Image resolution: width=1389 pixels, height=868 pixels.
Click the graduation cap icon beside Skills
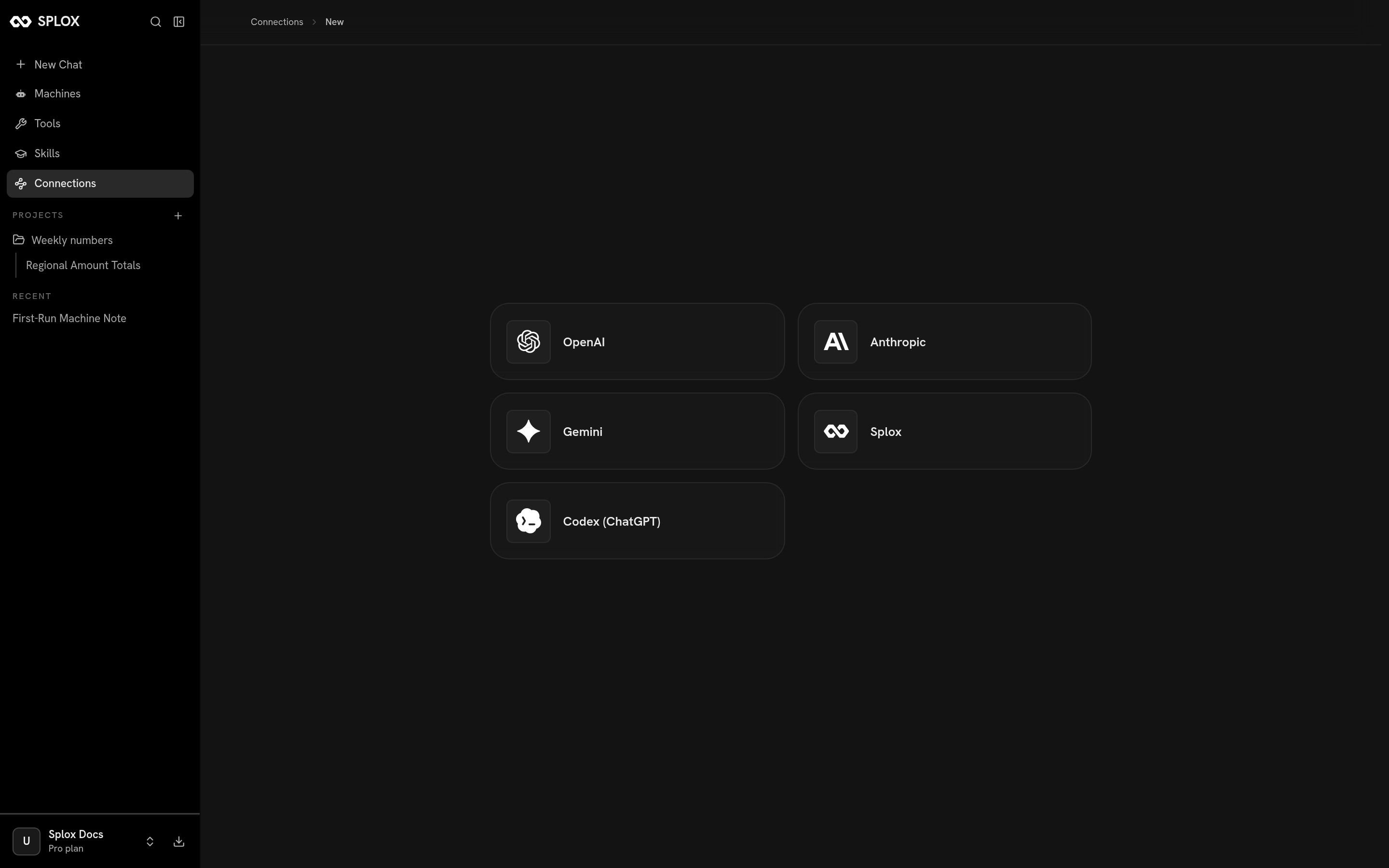click(x=21, y=153)
